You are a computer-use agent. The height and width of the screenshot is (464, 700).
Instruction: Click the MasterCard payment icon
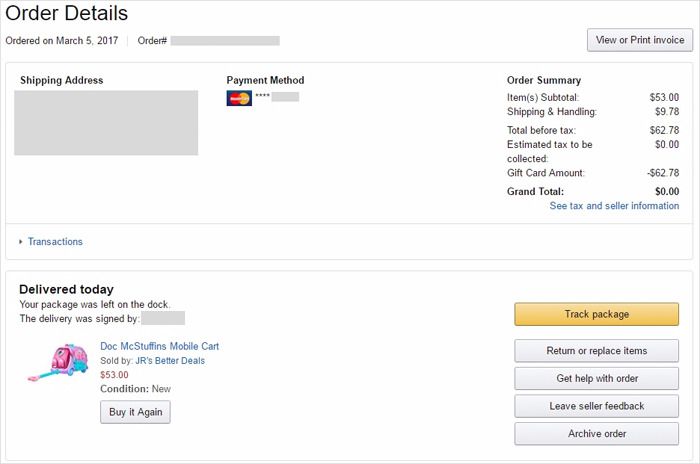(239, 98)
